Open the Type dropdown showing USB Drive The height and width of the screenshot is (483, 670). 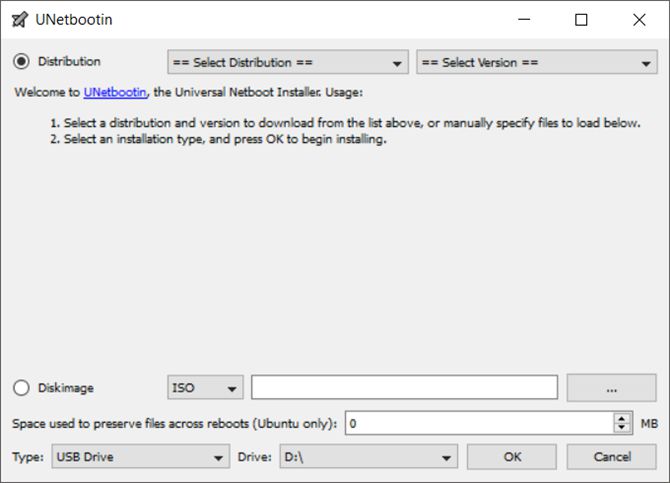tap(140, 457)
